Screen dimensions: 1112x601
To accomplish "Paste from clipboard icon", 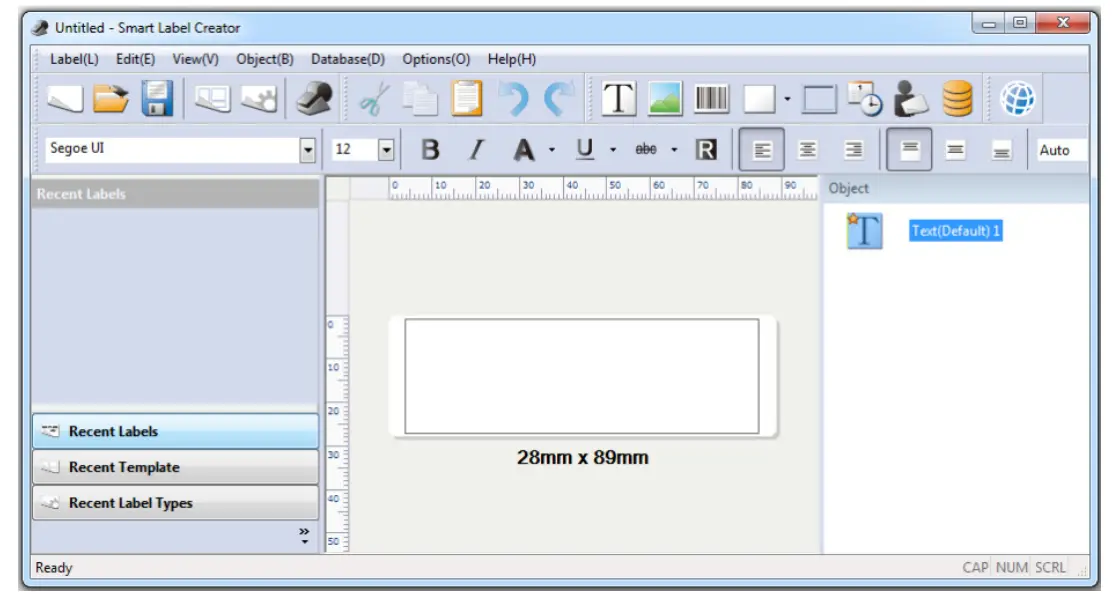I will click(466, 99).
